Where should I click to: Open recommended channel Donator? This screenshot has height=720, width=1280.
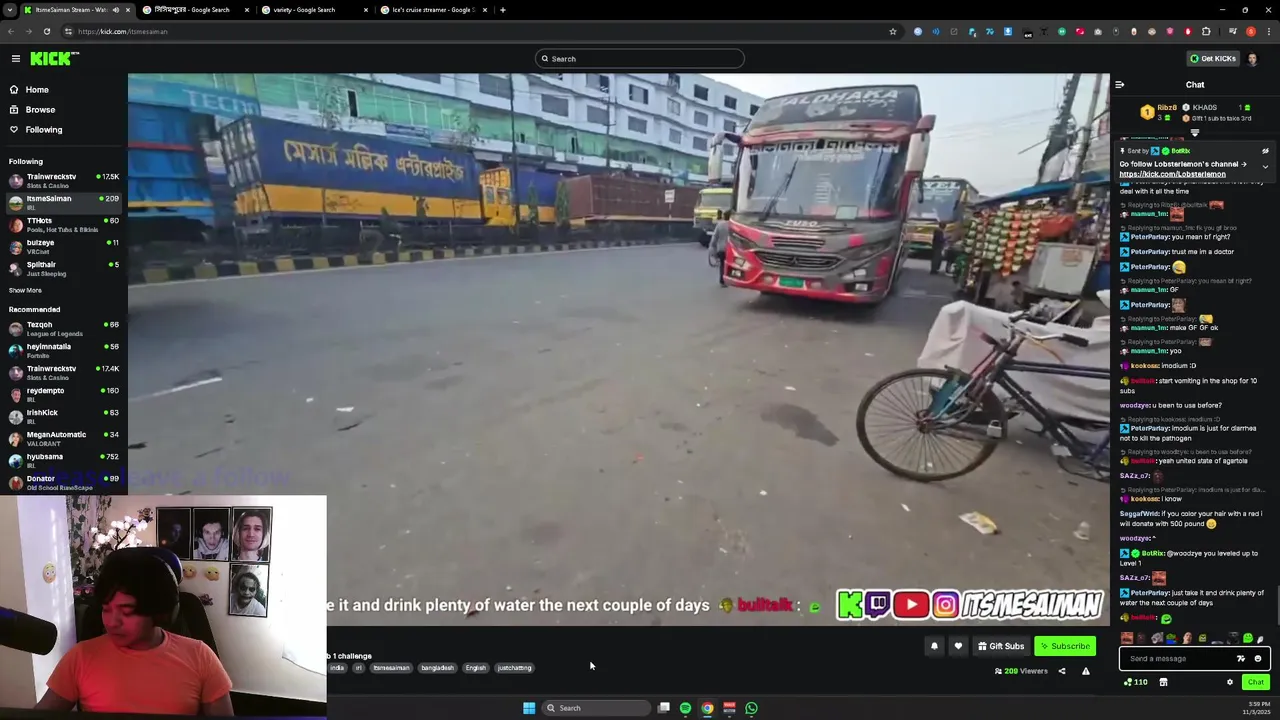coord(64,483)
